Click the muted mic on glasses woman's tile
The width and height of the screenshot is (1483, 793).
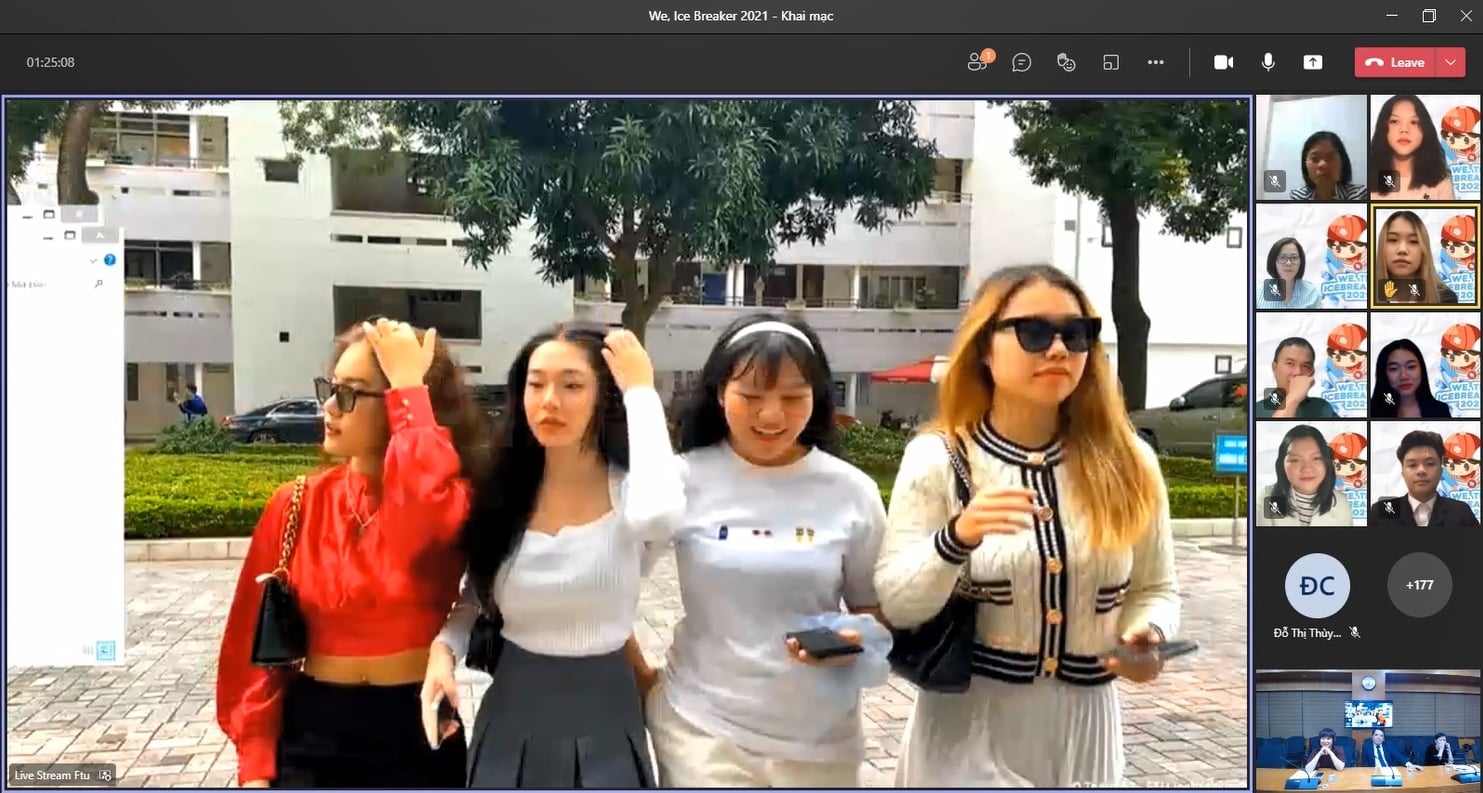[x=1274, y=290]
